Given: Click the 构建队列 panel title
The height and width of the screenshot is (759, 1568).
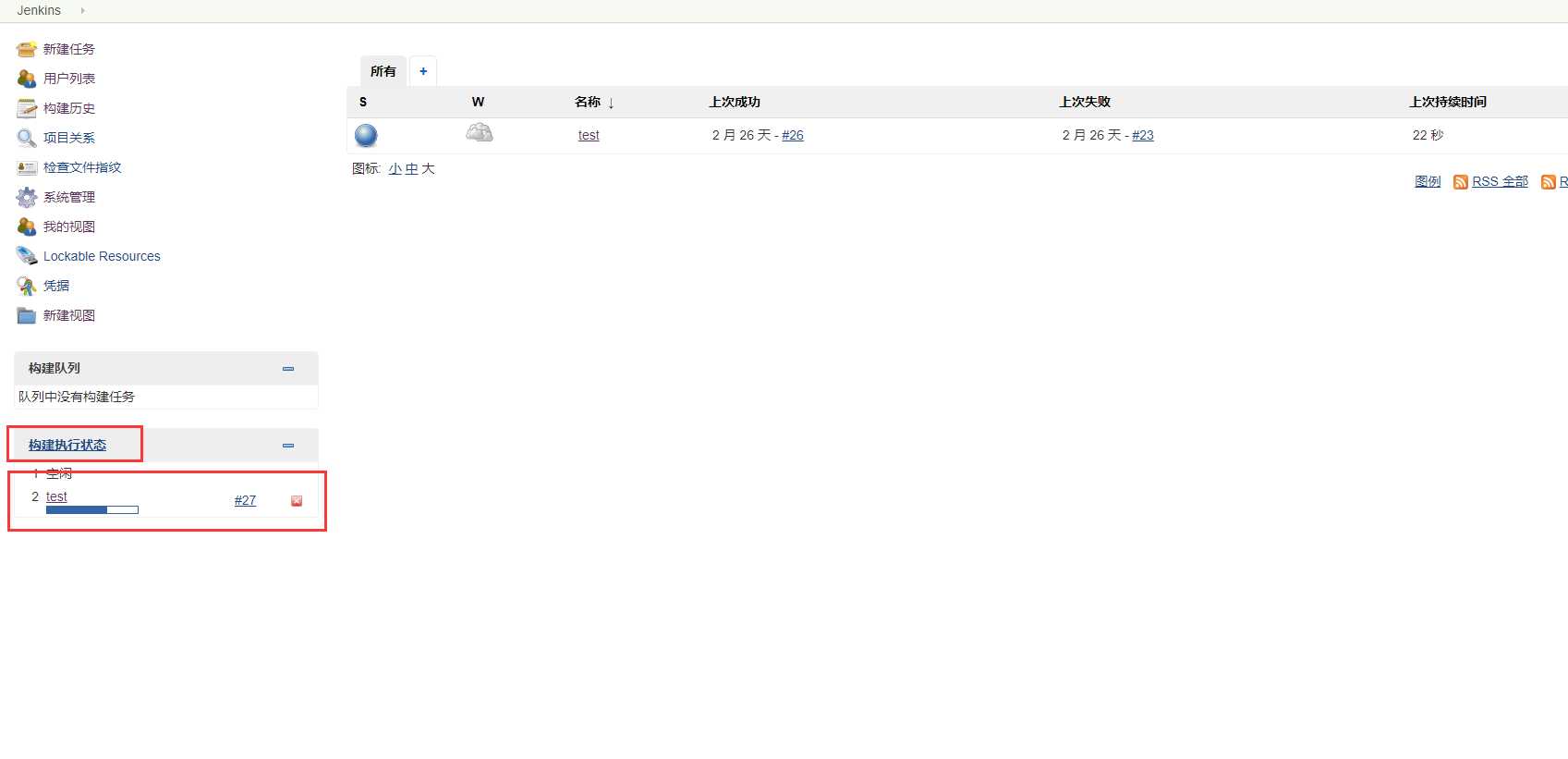Looking at the screenshot, I should (55, 368).
